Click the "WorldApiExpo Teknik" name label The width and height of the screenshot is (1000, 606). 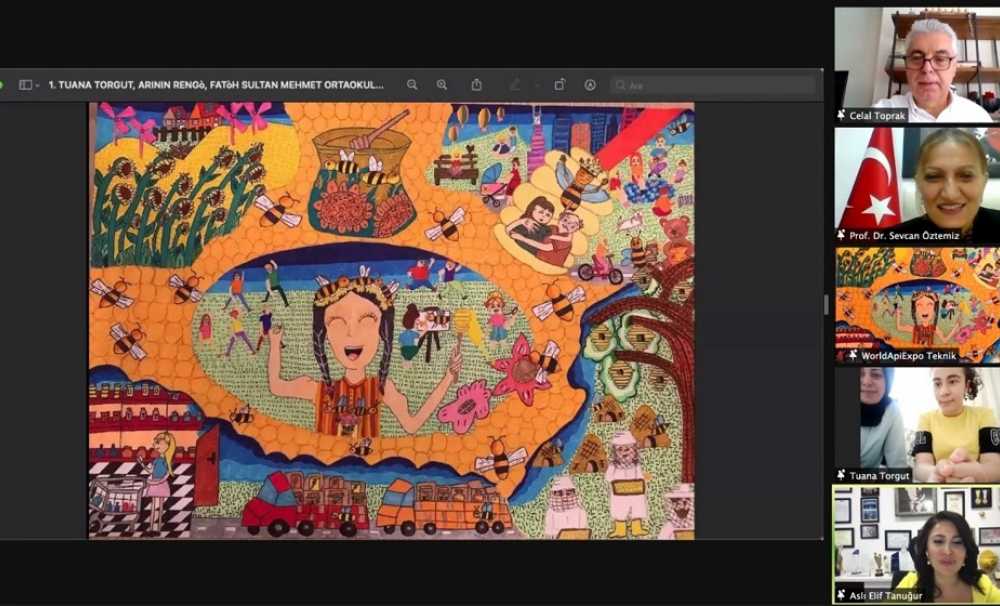click(908, 356)
